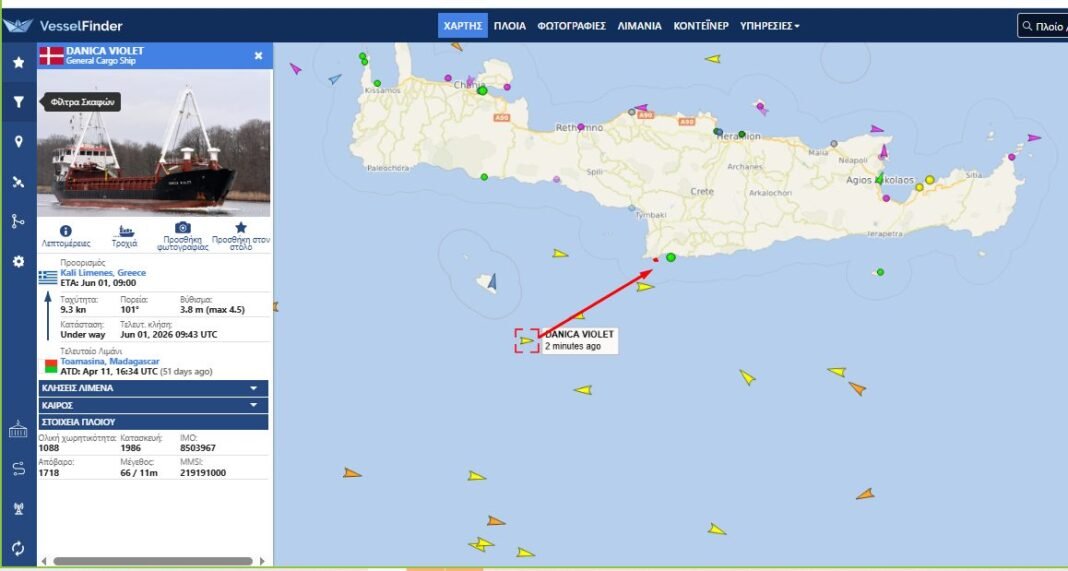The width and height of the screenshot is (1068, 571).
Task: Open vessel filters funnel icon
Action: 18,102
